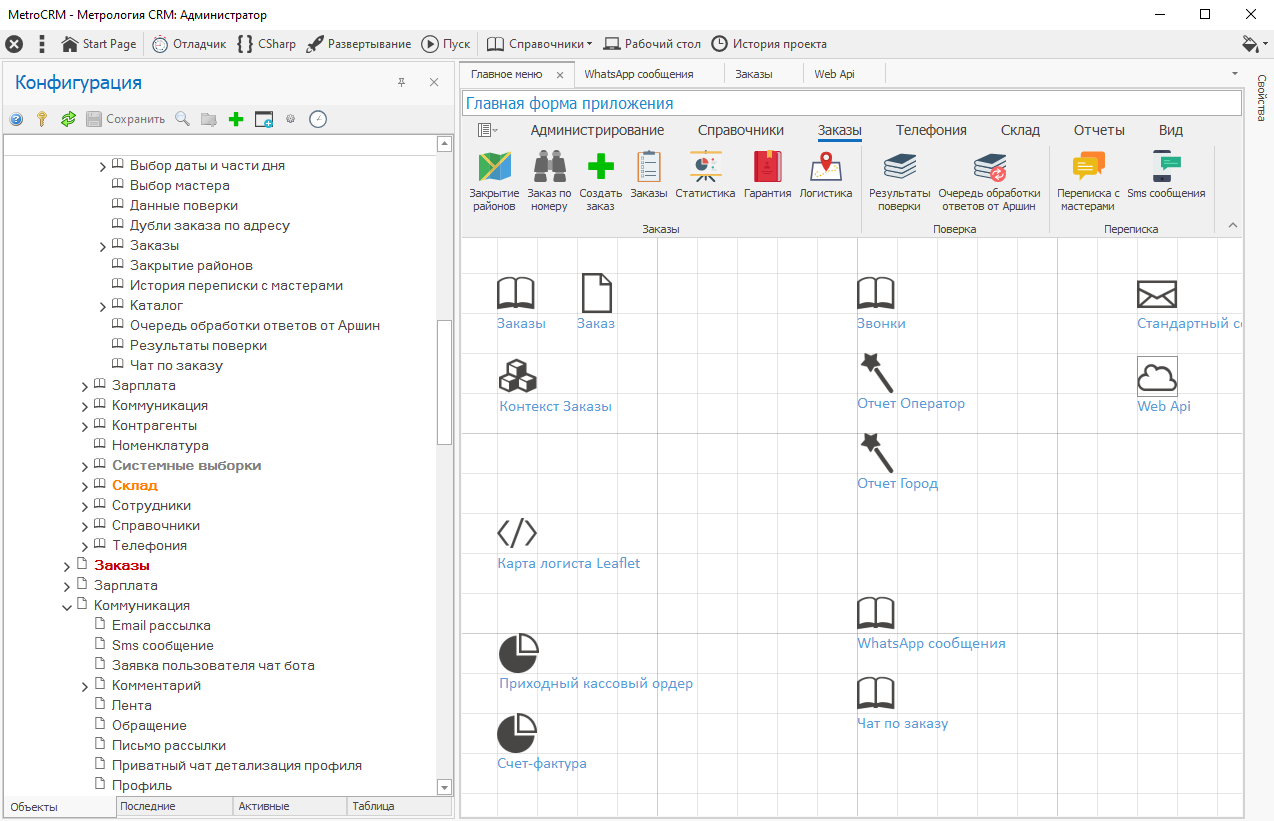
Task: Switch to the Последние bottom tab
Action: [x=174, y=806]
